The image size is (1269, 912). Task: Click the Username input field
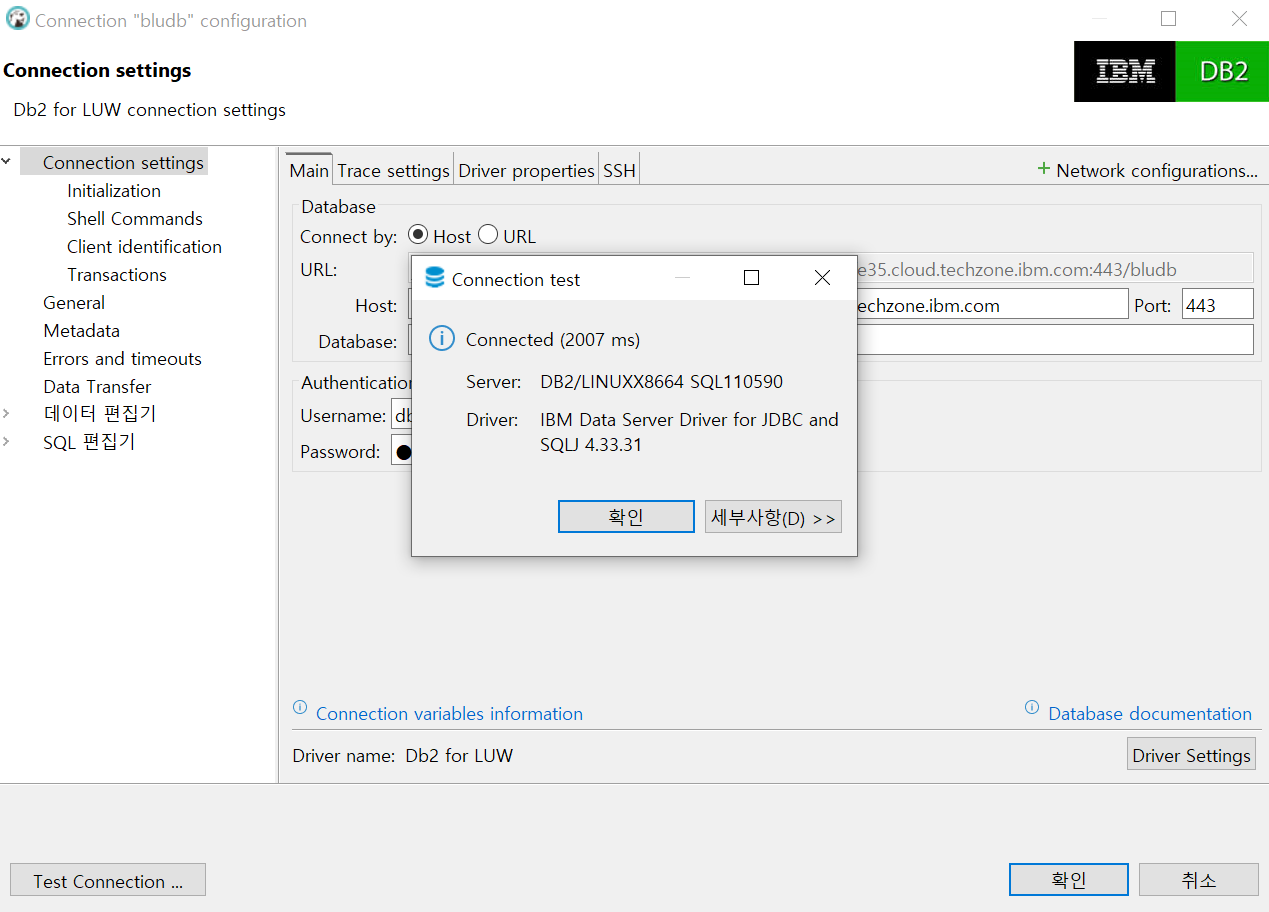(401, 415)
